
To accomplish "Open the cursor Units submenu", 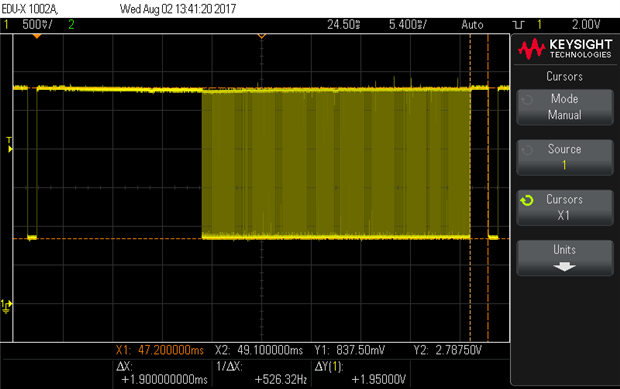I will (x=565, y=258).
